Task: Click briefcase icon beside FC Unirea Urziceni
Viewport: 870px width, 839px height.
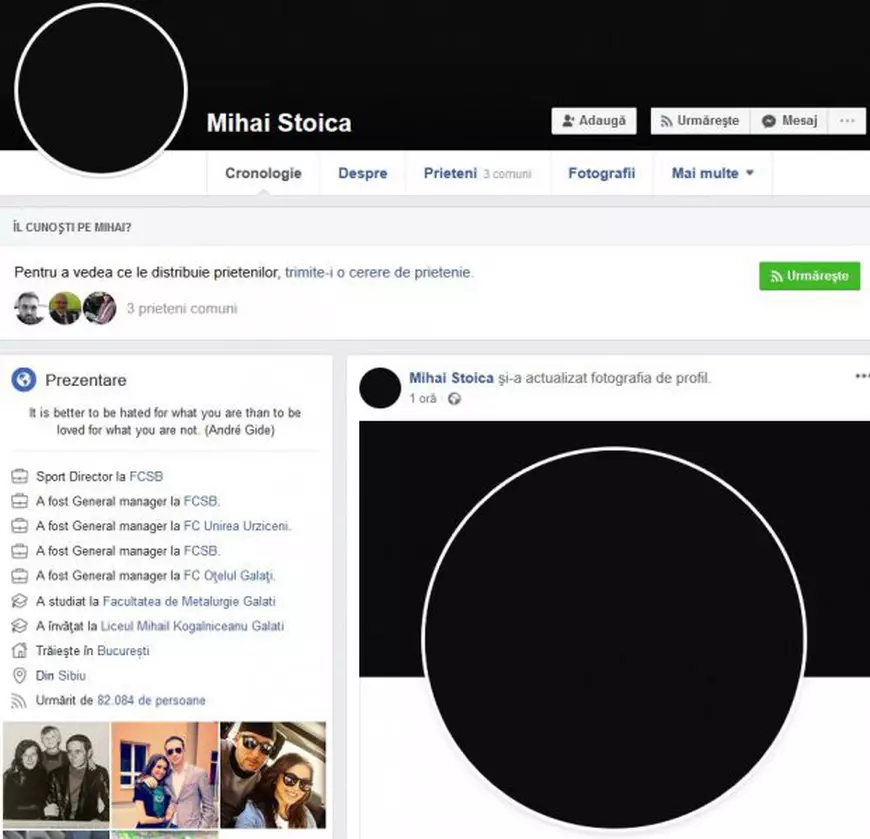Action: (x=19, y=526)
